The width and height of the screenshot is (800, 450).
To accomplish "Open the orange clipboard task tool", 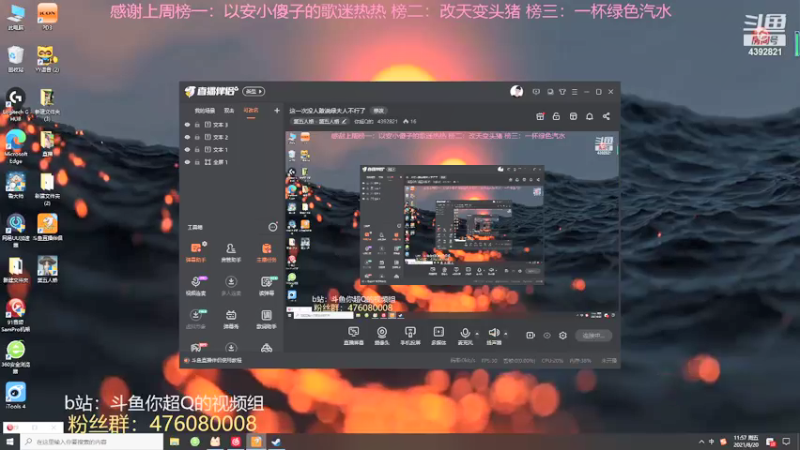I will [266, 252].
